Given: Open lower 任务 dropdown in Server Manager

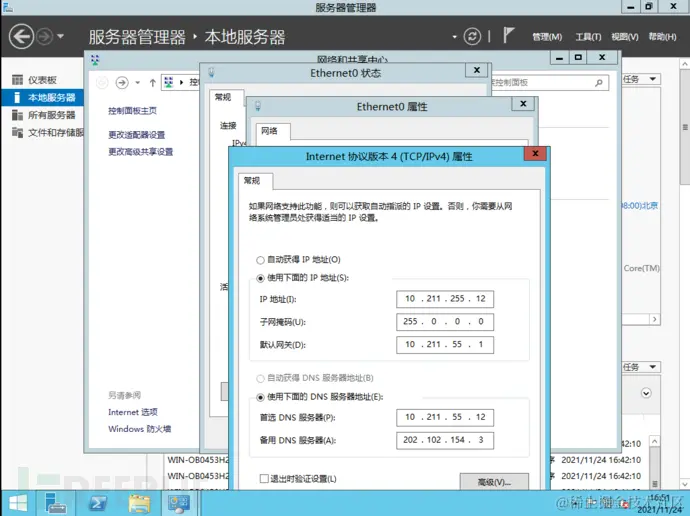Looking at the screenshot, I should 641,367.
